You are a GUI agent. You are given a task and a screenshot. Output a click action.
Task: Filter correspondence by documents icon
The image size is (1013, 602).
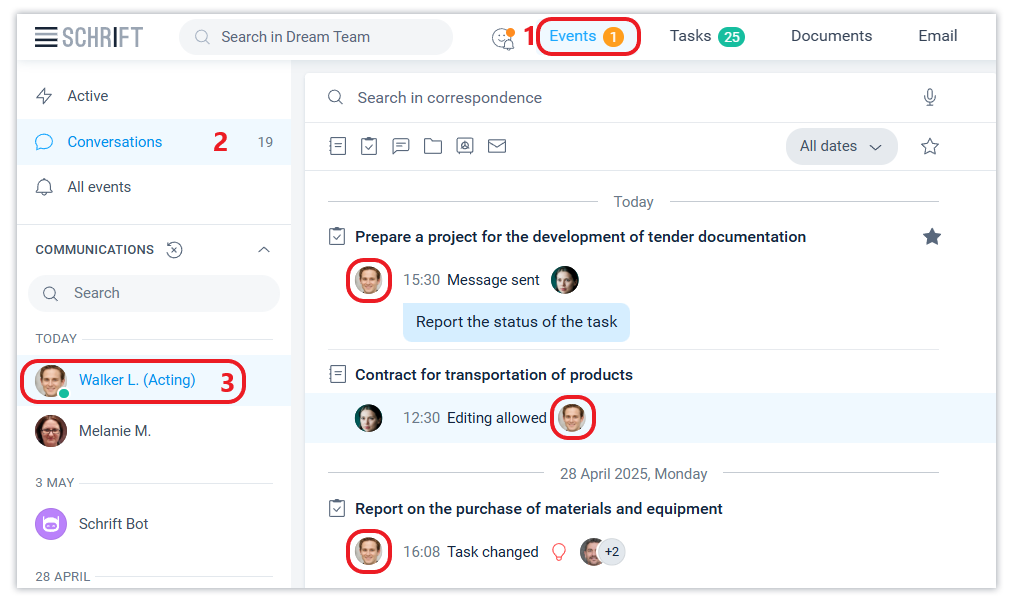click(x=338, y=146)
